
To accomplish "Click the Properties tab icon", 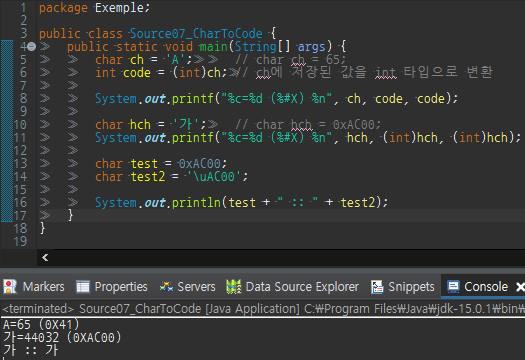I will [x=83, y=287].
